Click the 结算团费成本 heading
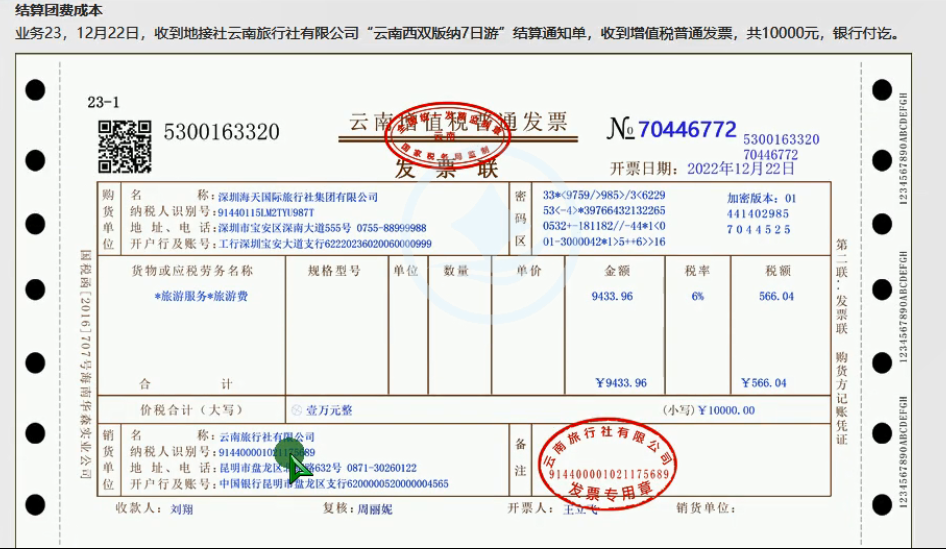 58,11
